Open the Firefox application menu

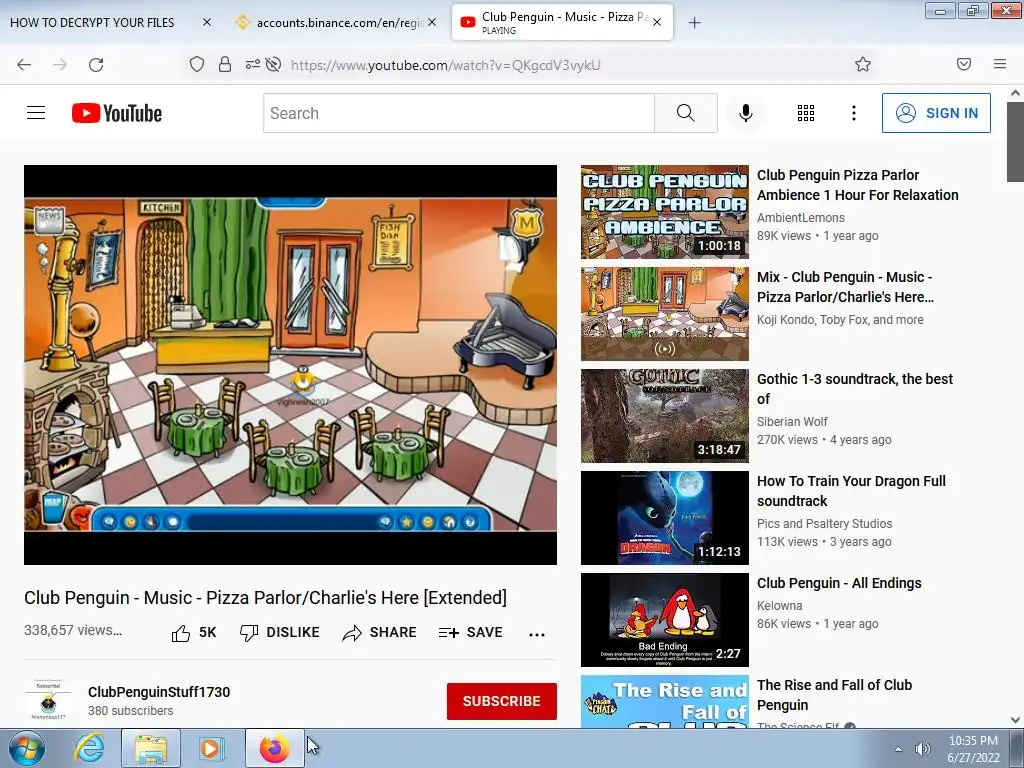(x=1000, y=64)
